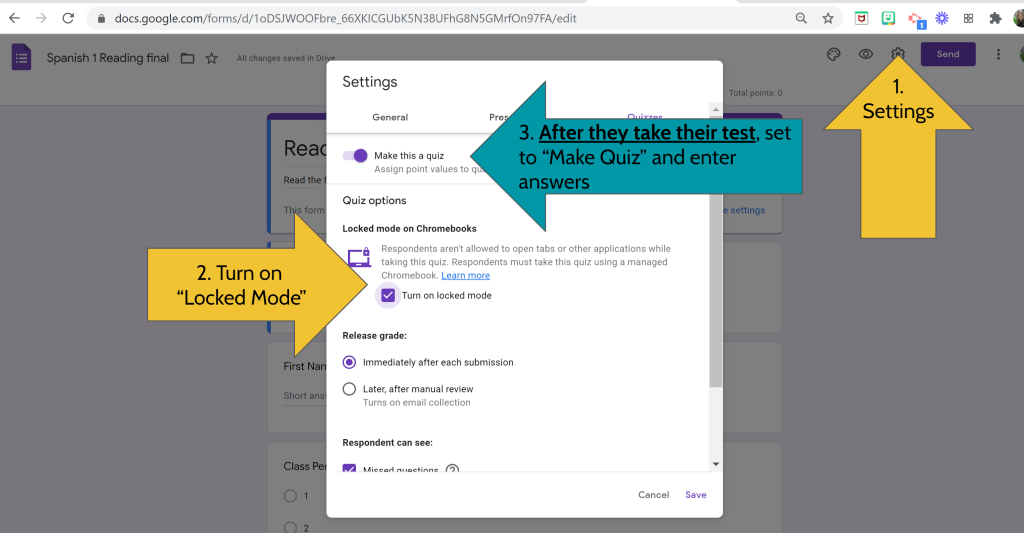Open the Learn more link
1024x533 pixels.
pos(465,275)
